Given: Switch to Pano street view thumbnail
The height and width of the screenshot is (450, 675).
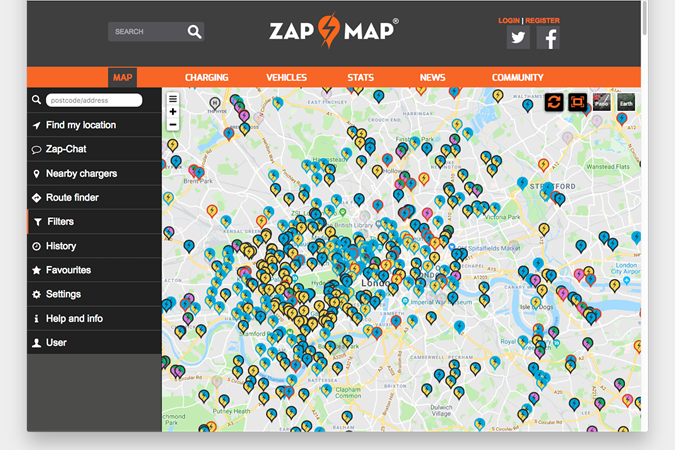Looking at the screenshot, I should click(x=601, y=102).
